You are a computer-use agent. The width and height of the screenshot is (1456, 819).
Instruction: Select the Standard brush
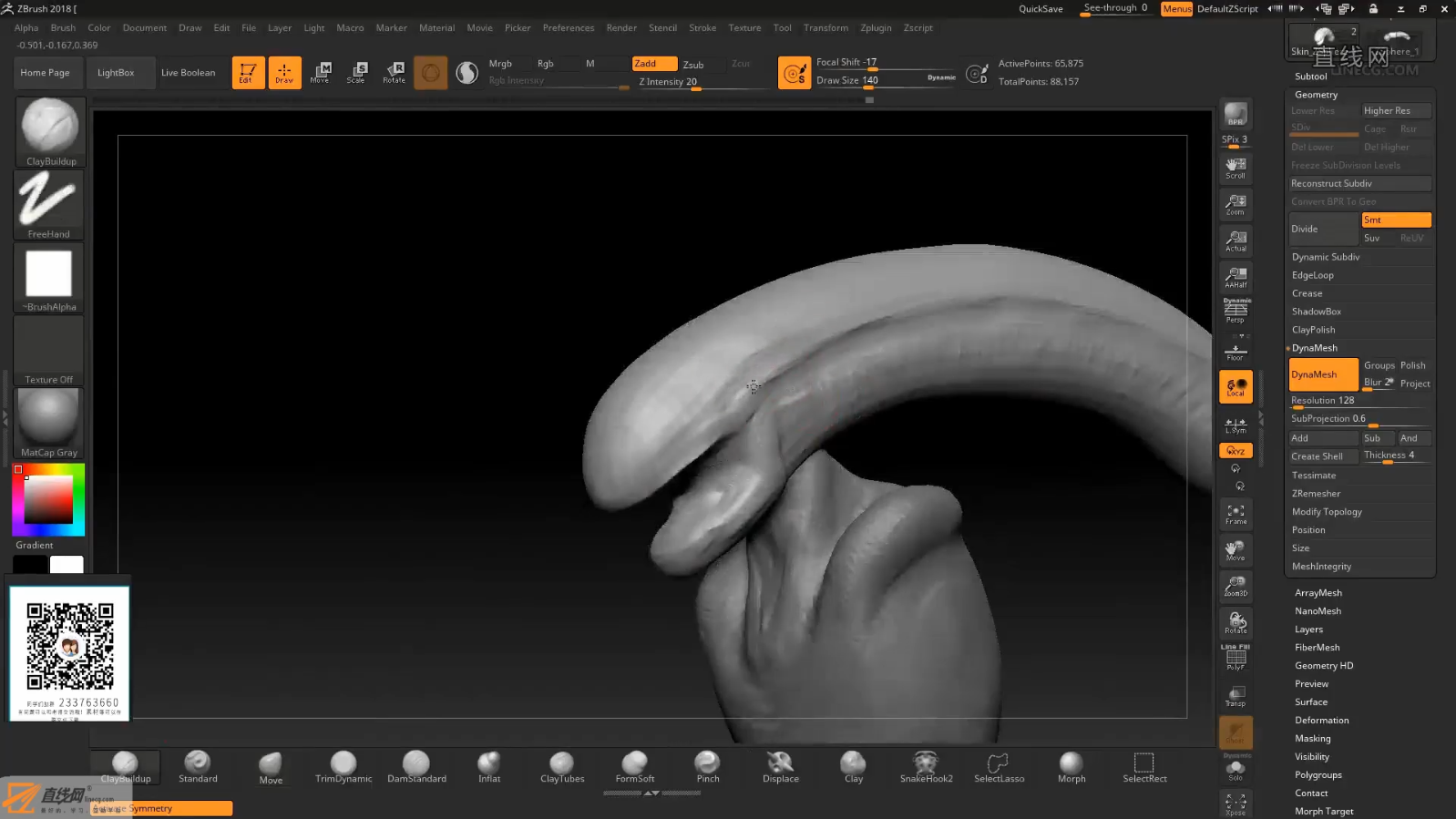click(198, 767)
